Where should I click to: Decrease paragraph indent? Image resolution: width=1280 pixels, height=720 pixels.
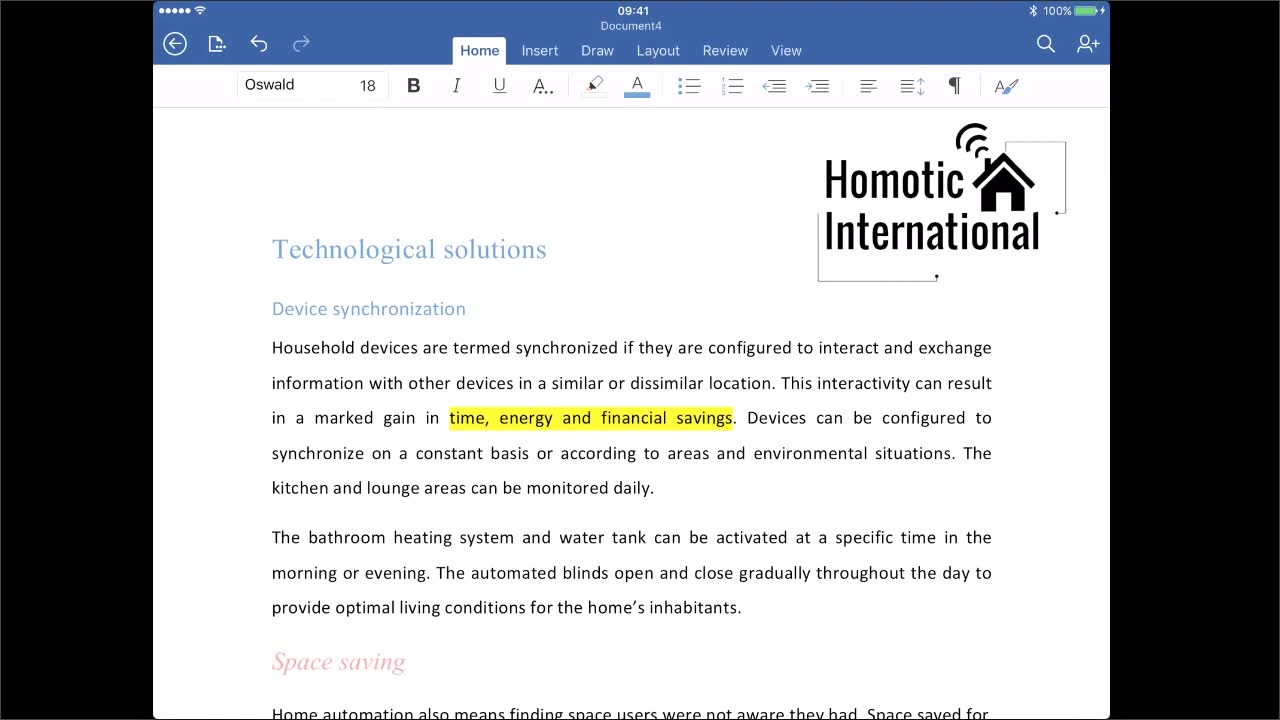tap(774, 86)
